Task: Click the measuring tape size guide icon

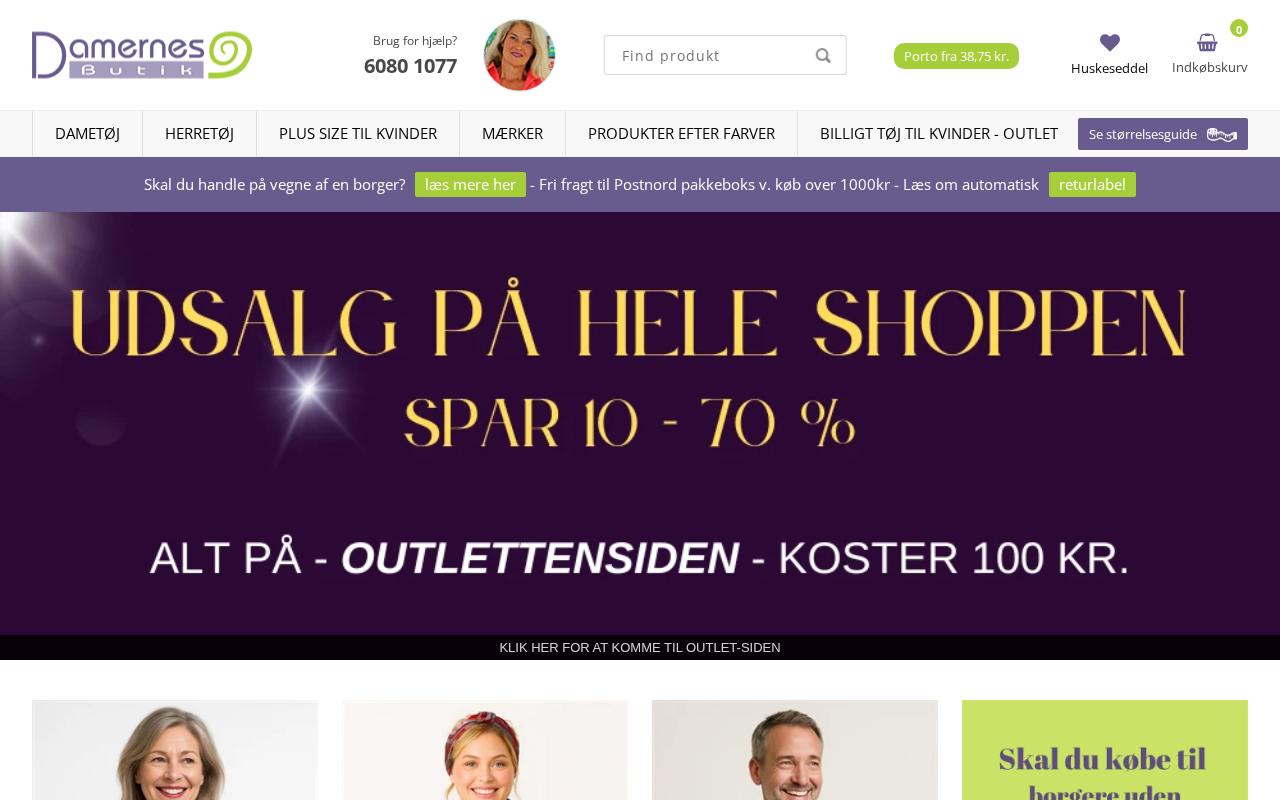Action: tap(1222, 134)
